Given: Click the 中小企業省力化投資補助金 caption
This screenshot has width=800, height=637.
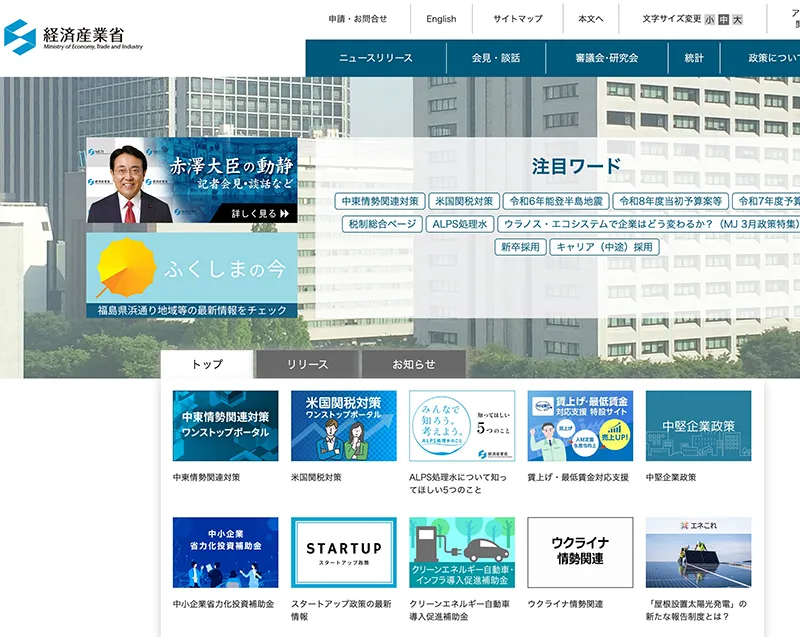Looking at the screenshot, I should tap(223, 604).
